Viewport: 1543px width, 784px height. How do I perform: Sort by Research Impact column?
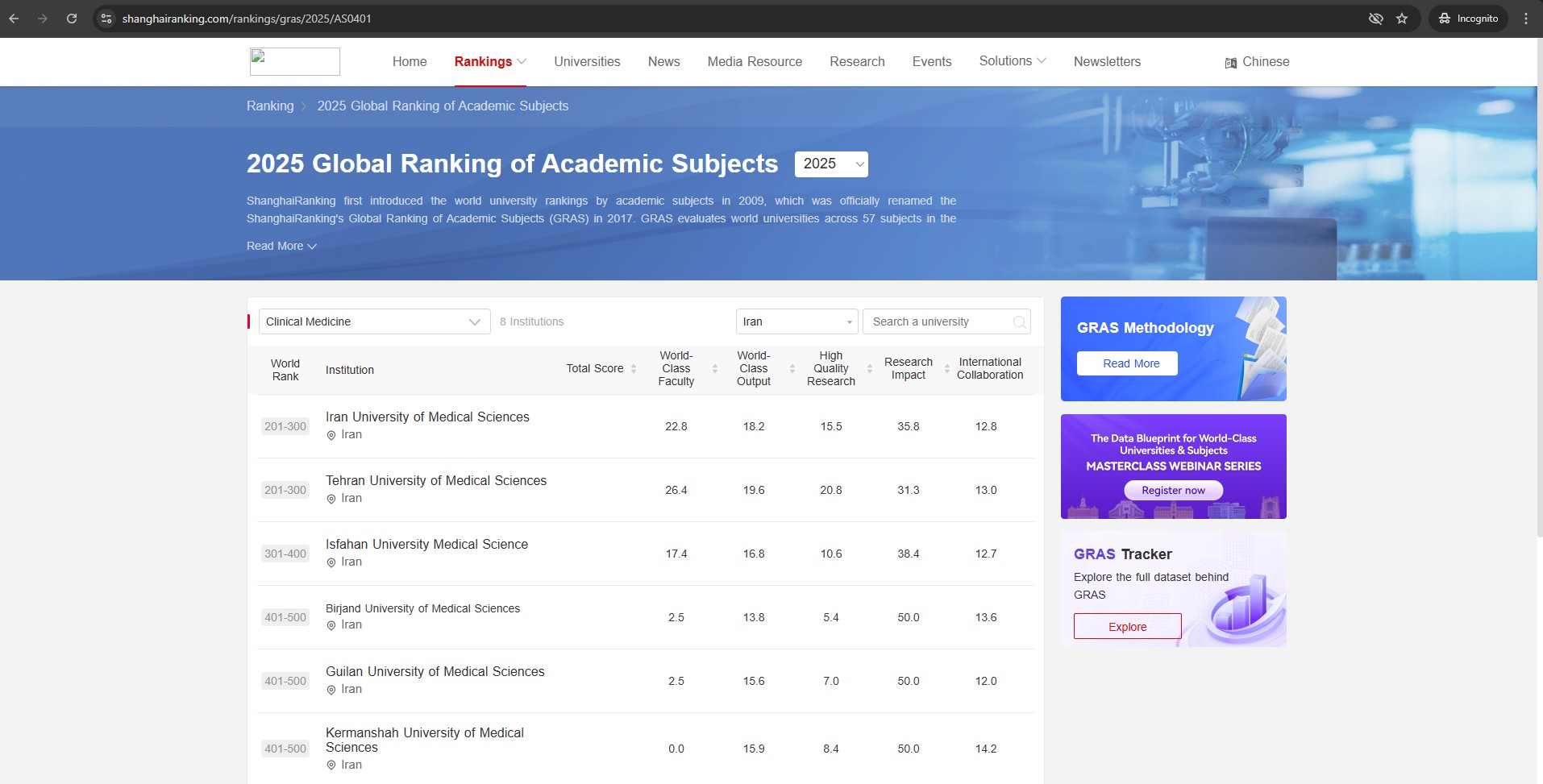pos(946,369)
